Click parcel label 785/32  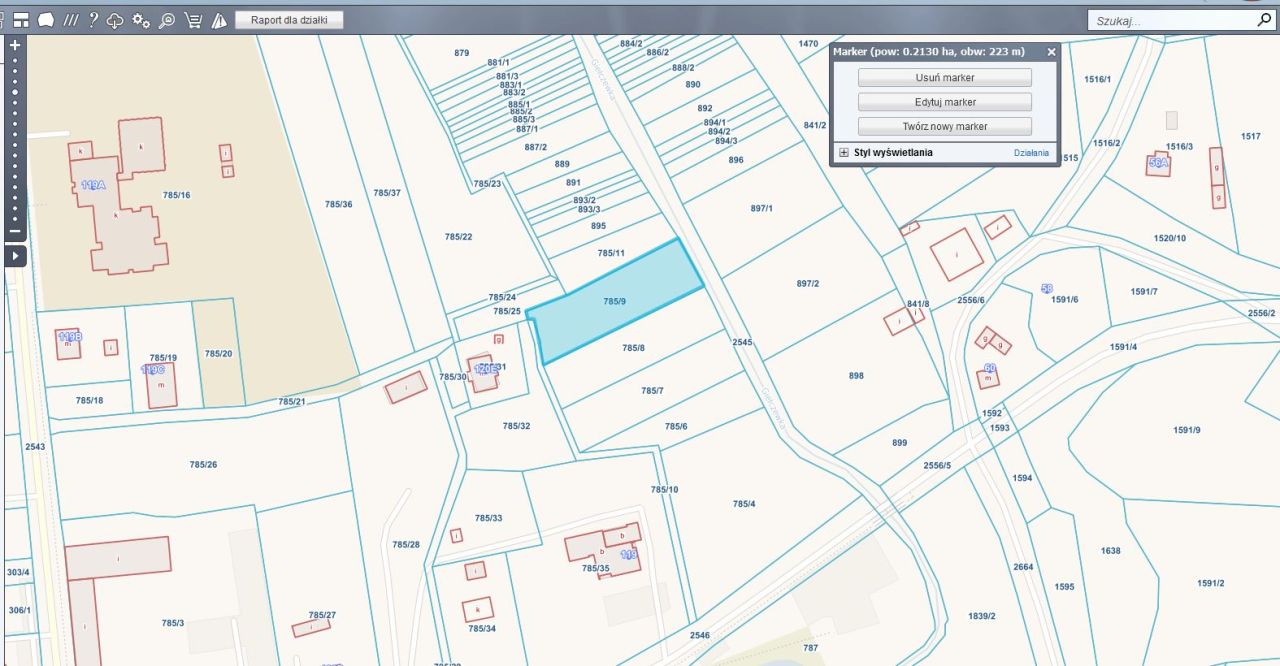pyautogui.click(x=516, y=426)
